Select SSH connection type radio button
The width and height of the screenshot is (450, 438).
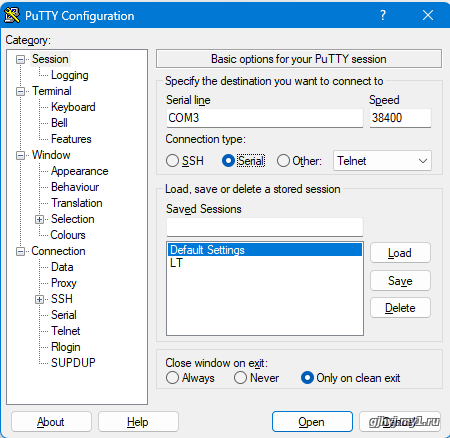(172, 161)
